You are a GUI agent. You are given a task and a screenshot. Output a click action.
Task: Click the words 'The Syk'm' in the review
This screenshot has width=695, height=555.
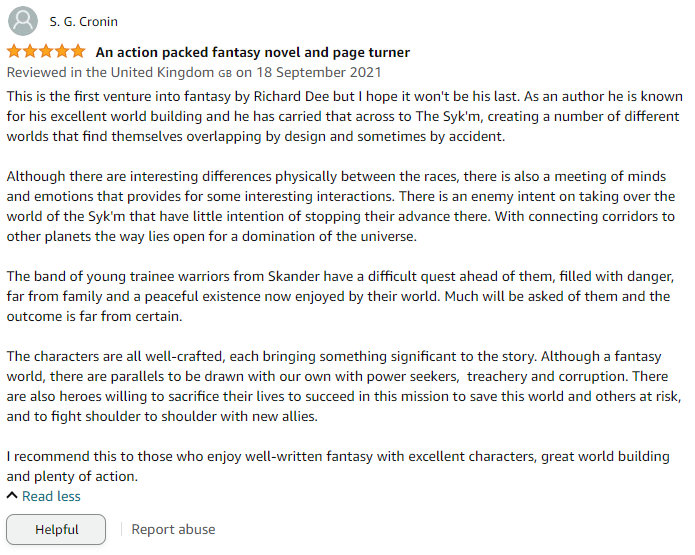tap(448, 117)
